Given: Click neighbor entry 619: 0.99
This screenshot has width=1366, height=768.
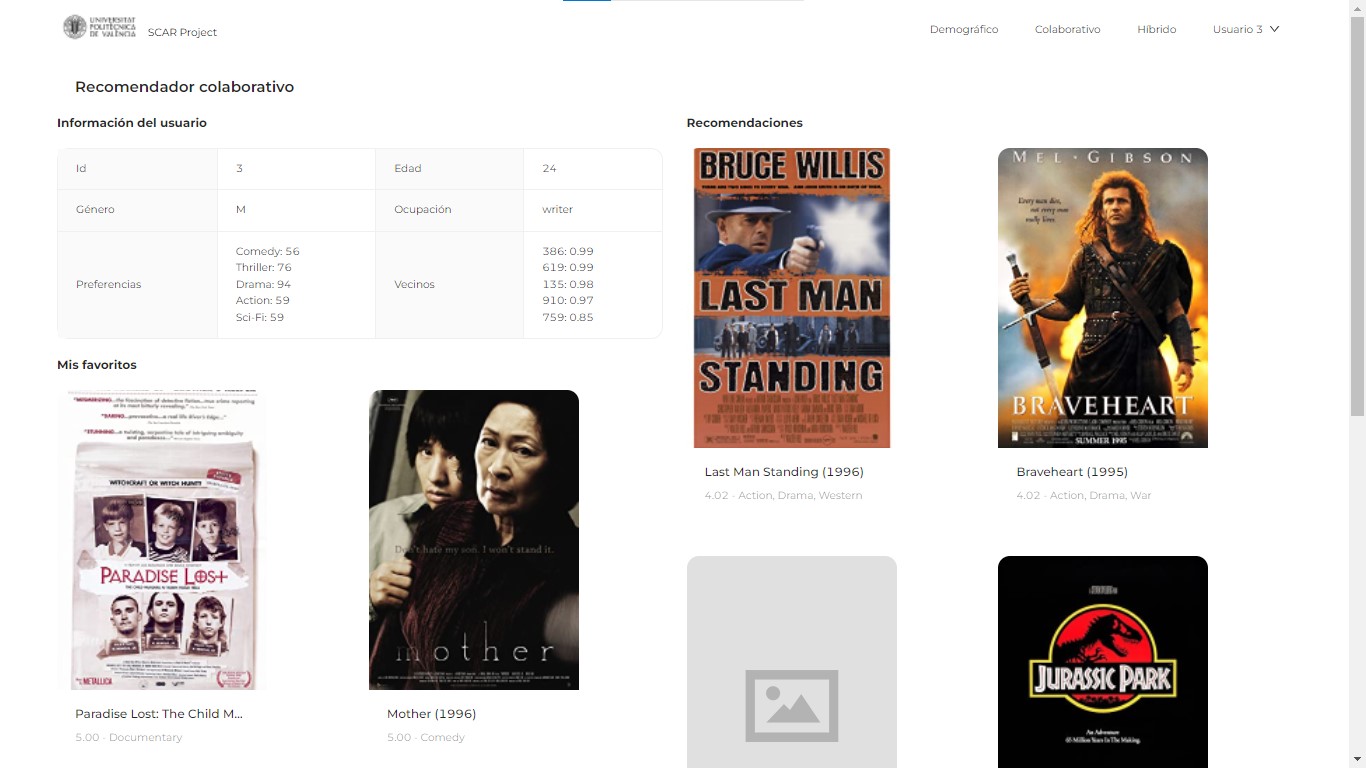Looking at the screenshot, I should (568, 267).
